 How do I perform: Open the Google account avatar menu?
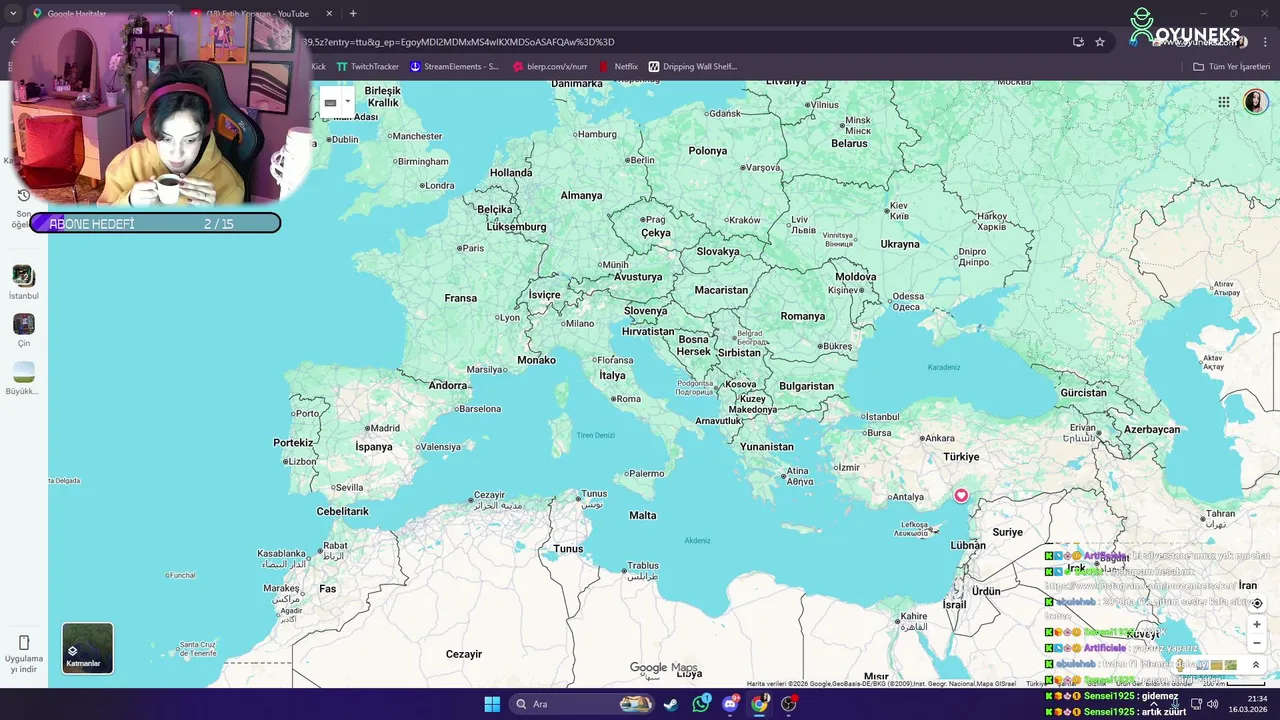tap(1255, 102)
